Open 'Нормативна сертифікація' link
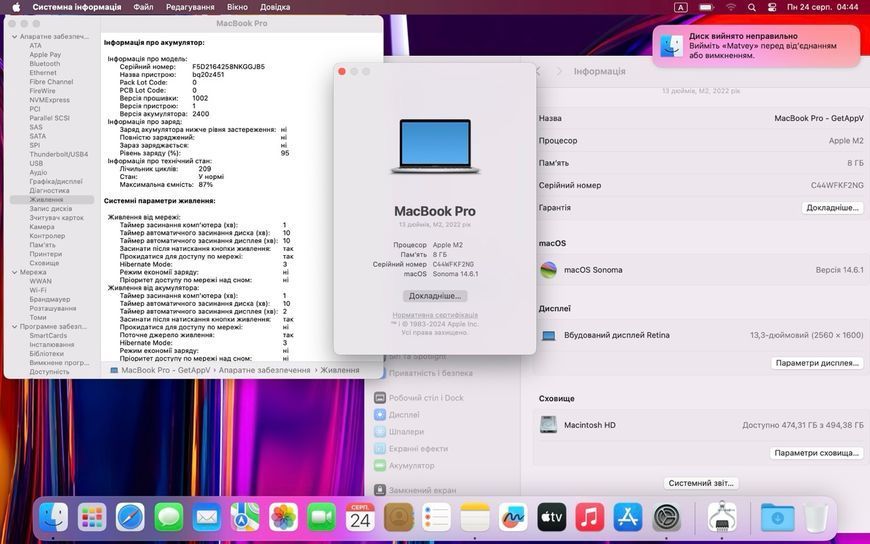 (435, 315)
